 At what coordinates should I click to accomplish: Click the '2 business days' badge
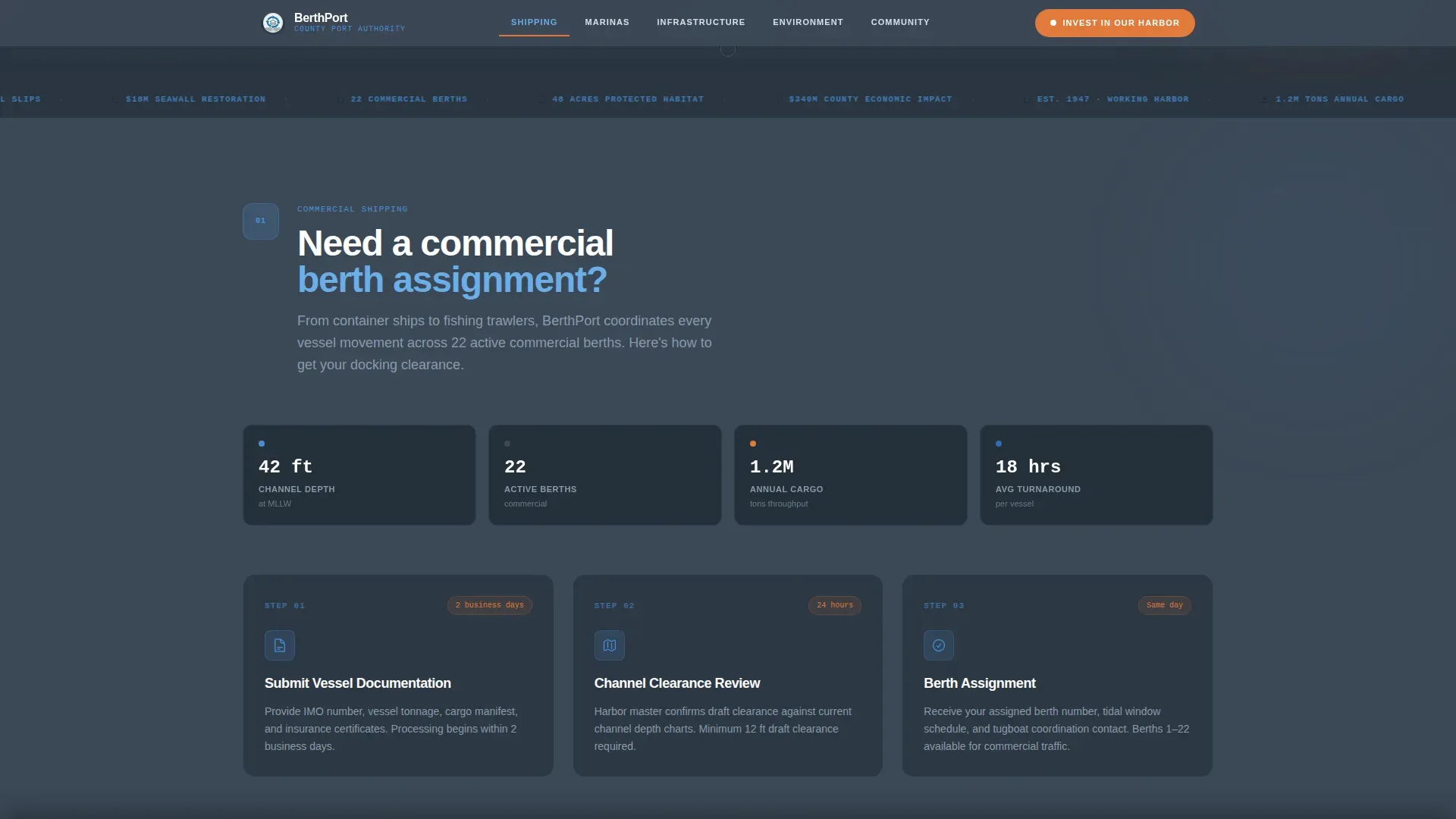pos(490,605)
